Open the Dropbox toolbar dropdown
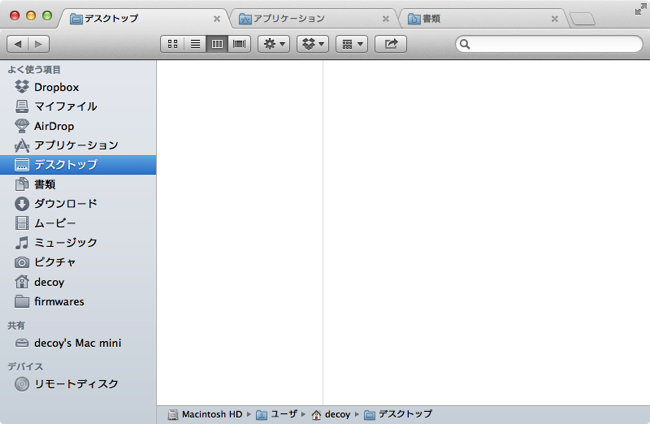The image size is (650, 424). pos(313,44)
